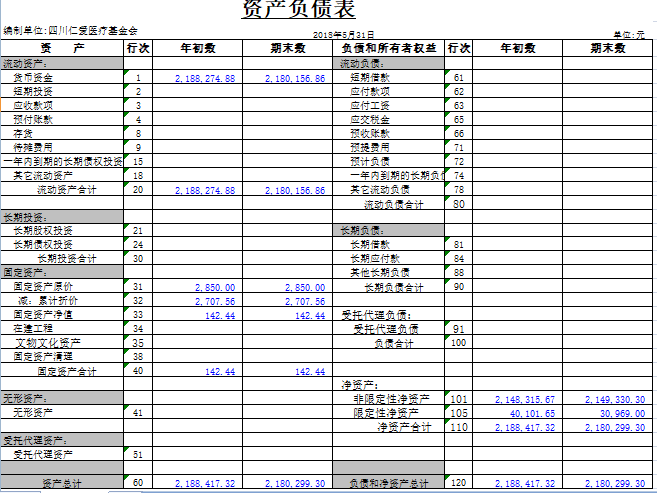Select 限定性净资产 年初数 value 40,101.65
Screen dimensions: 657x493
(518, 413)
